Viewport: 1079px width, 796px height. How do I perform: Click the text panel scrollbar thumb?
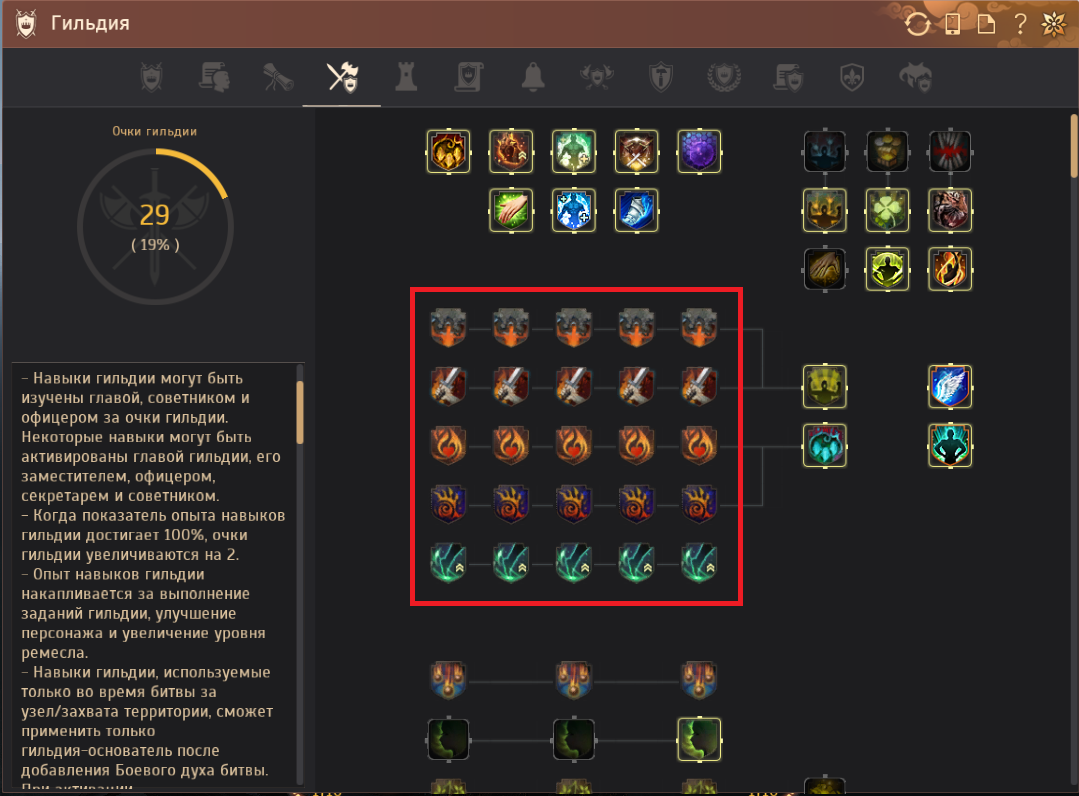[299, 413]
